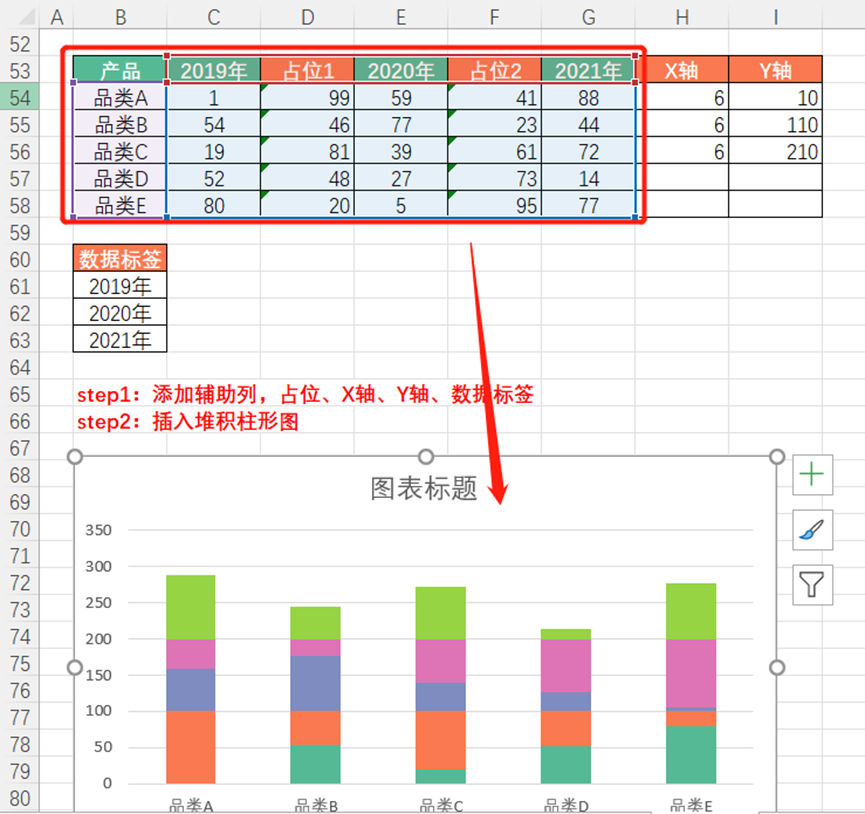Click the blue segment of 品类B bar
The height and width of the screenshot is (814, 865).
coord(316,683)
